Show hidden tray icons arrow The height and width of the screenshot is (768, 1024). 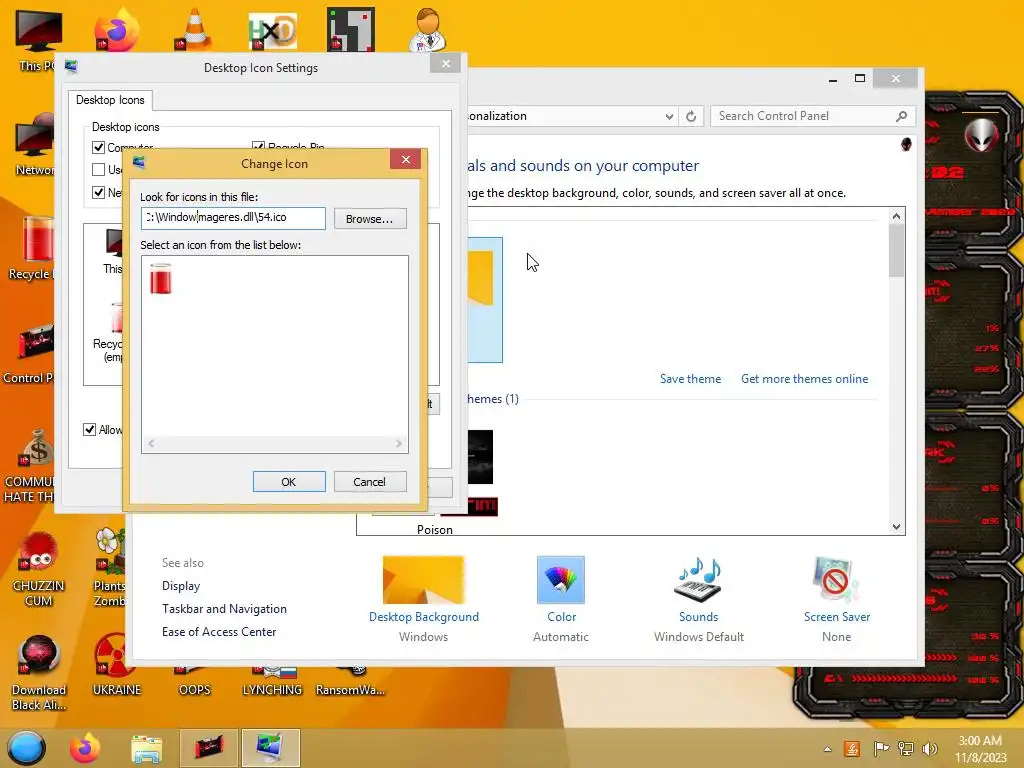827,749
